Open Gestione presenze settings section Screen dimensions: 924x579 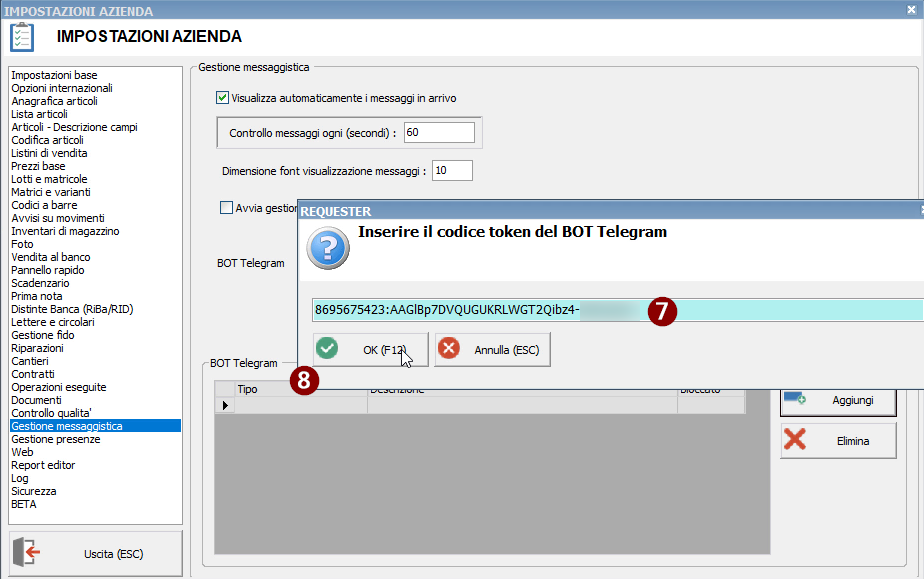coord(56,439)
